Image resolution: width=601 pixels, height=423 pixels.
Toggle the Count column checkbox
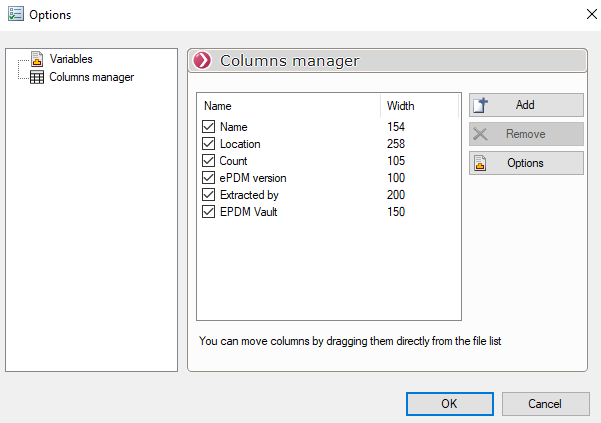[209, 161]
